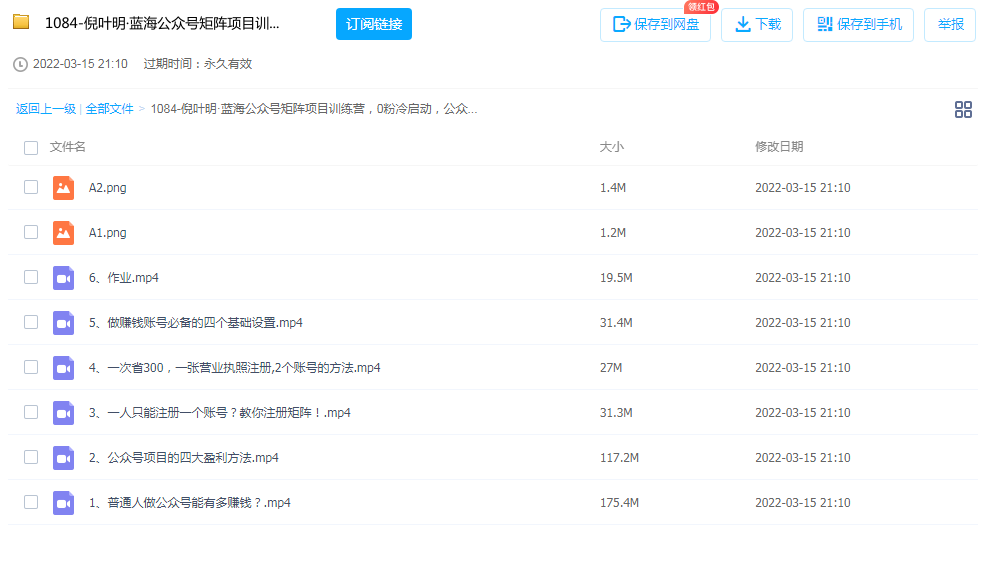Open 2、公众号项目的四大盈利方法.mp4
The image size is (987, 577).
pyautogui.click(x=184, y=457)
